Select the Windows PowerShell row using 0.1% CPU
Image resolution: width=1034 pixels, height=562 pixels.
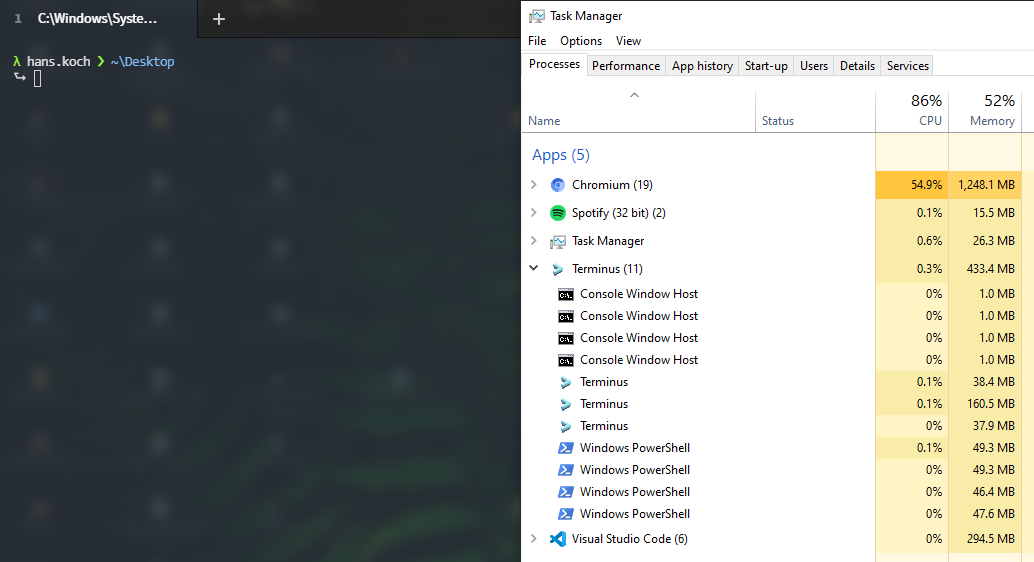click(x=772, y=448)
